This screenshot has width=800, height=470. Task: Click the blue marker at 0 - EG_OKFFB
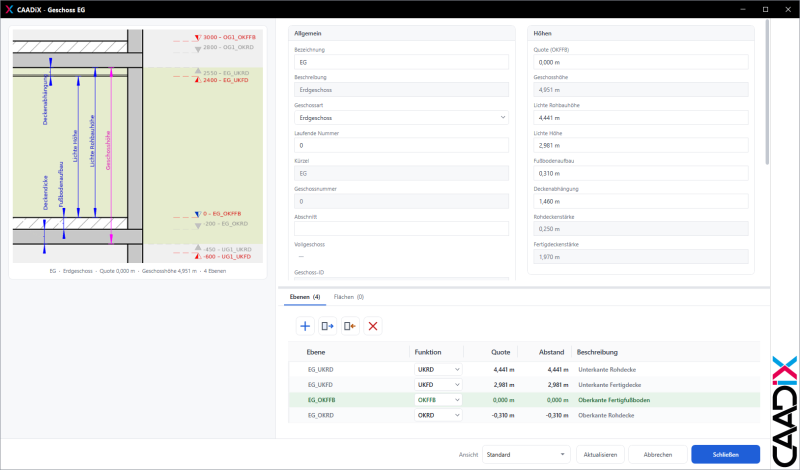[198, 214]
